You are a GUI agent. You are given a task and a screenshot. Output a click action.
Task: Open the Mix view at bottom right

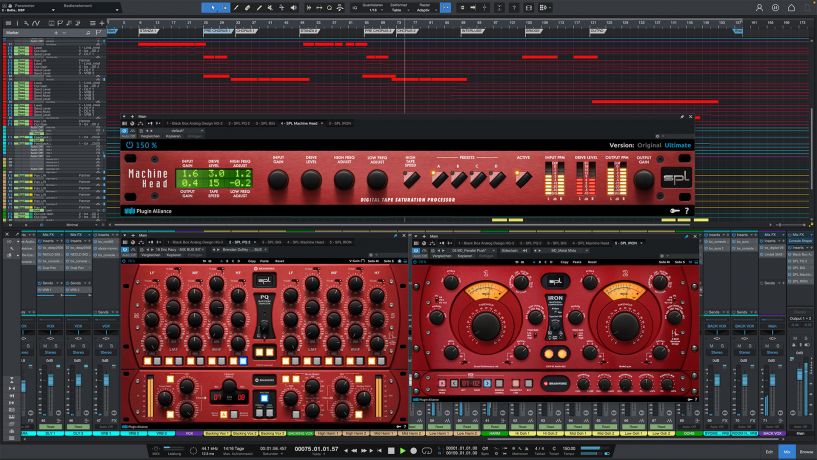787,452
